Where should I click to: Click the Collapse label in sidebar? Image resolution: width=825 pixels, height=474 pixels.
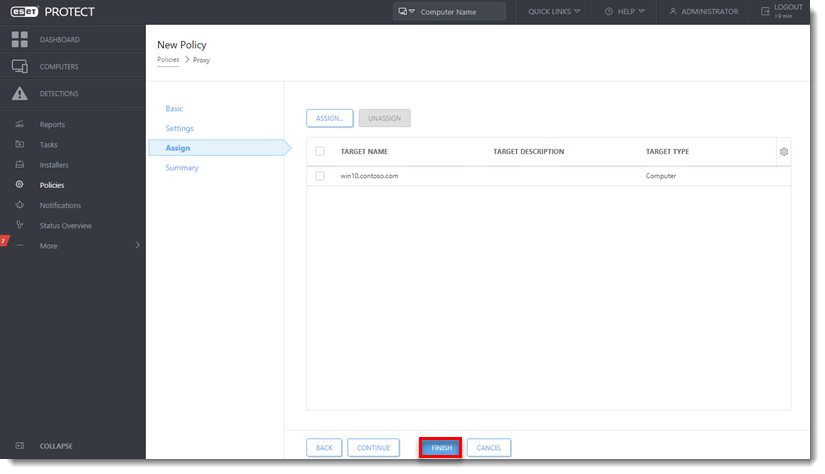pyautogui.click(x=56, y=446)
